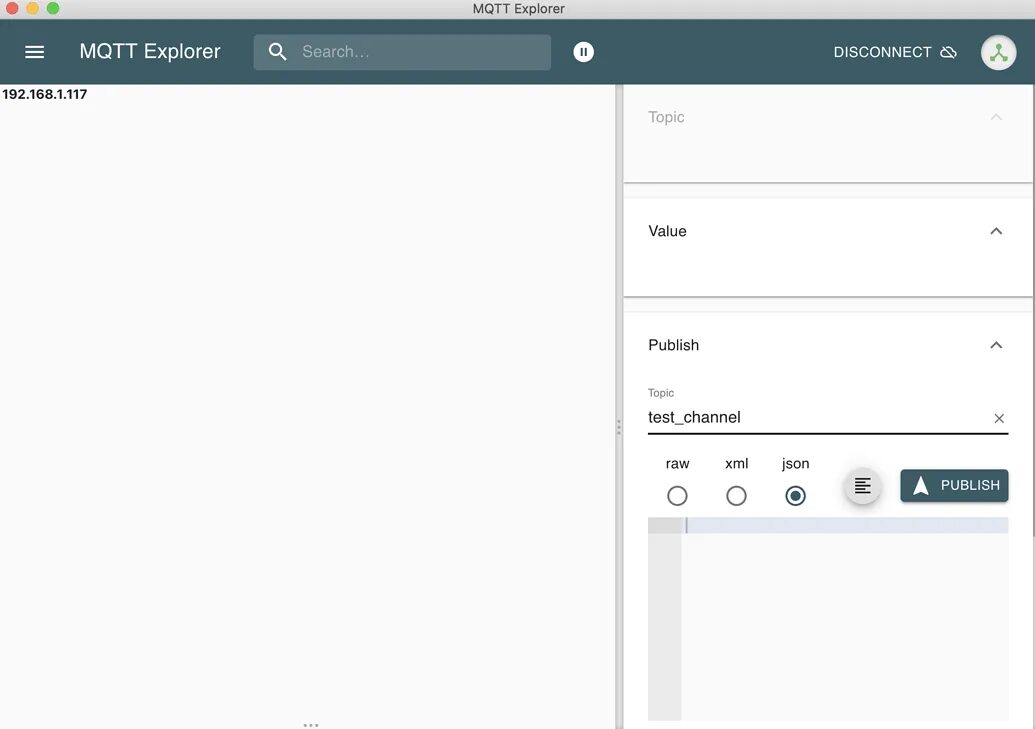Screen dimensions: 1035x729
Task: Click the search magnifier icon
Action: click(278, 52)
